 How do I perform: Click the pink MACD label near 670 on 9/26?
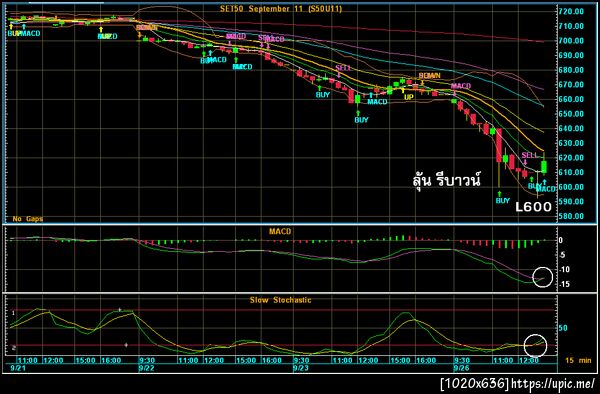[461, 86]
